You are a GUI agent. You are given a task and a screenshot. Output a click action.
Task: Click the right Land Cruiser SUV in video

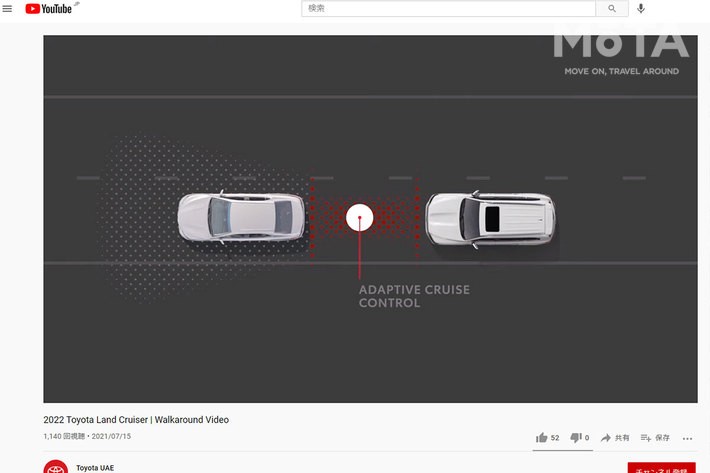[x=489, y=219]
